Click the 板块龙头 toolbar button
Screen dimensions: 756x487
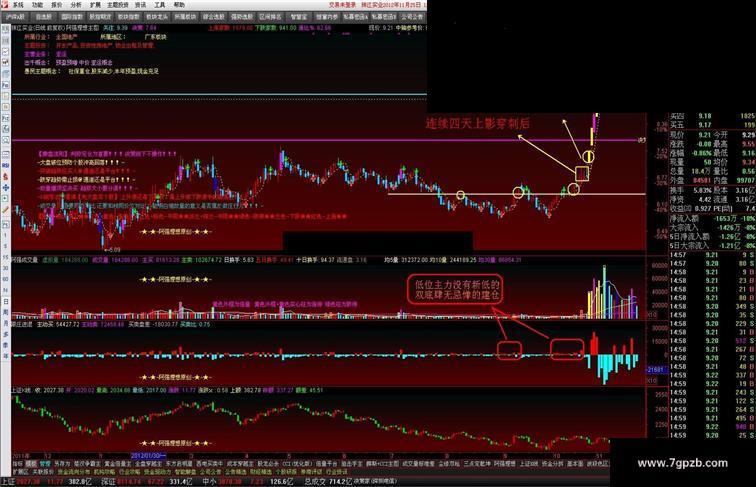click(157, 17)
